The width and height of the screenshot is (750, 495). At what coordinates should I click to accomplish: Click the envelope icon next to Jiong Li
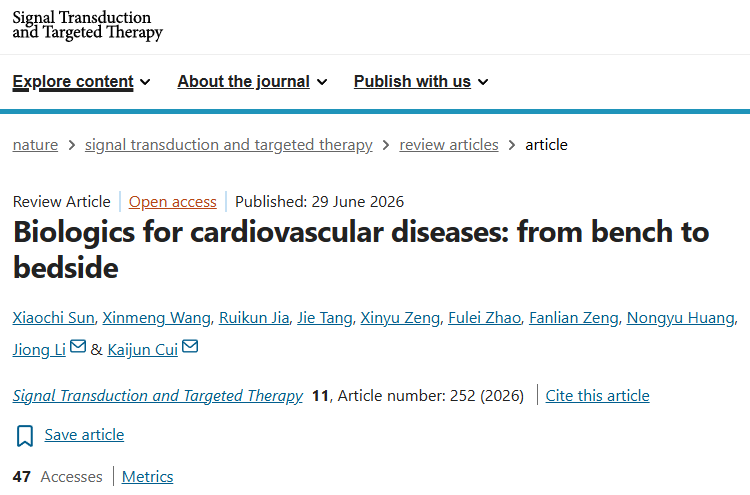pos(78,346)
